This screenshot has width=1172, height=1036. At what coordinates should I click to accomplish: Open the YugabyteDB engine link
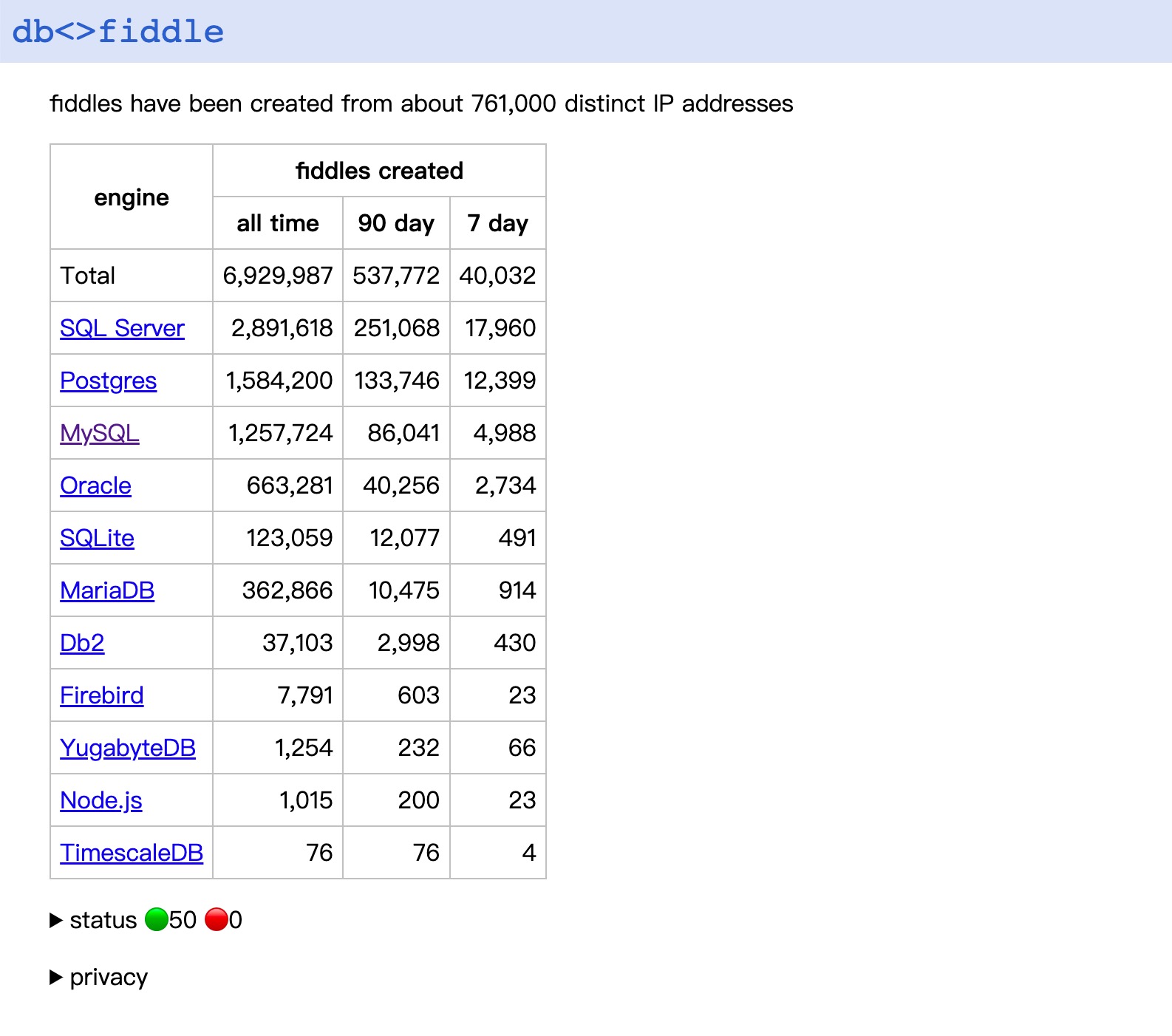(x=128, y=748)
